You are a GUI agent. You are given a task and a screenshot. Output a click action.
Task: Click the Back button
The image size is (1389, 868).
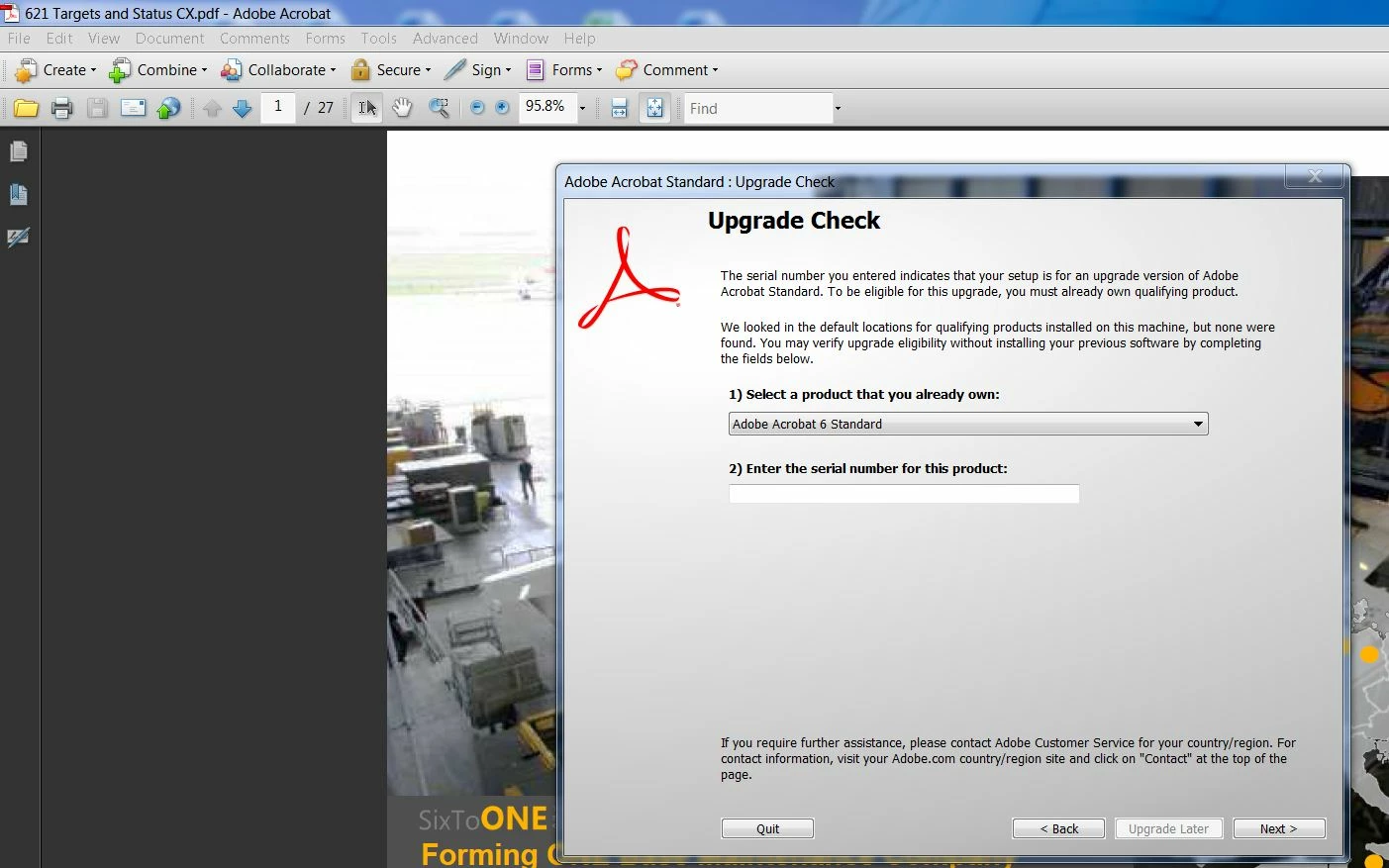click(1058, 828)
